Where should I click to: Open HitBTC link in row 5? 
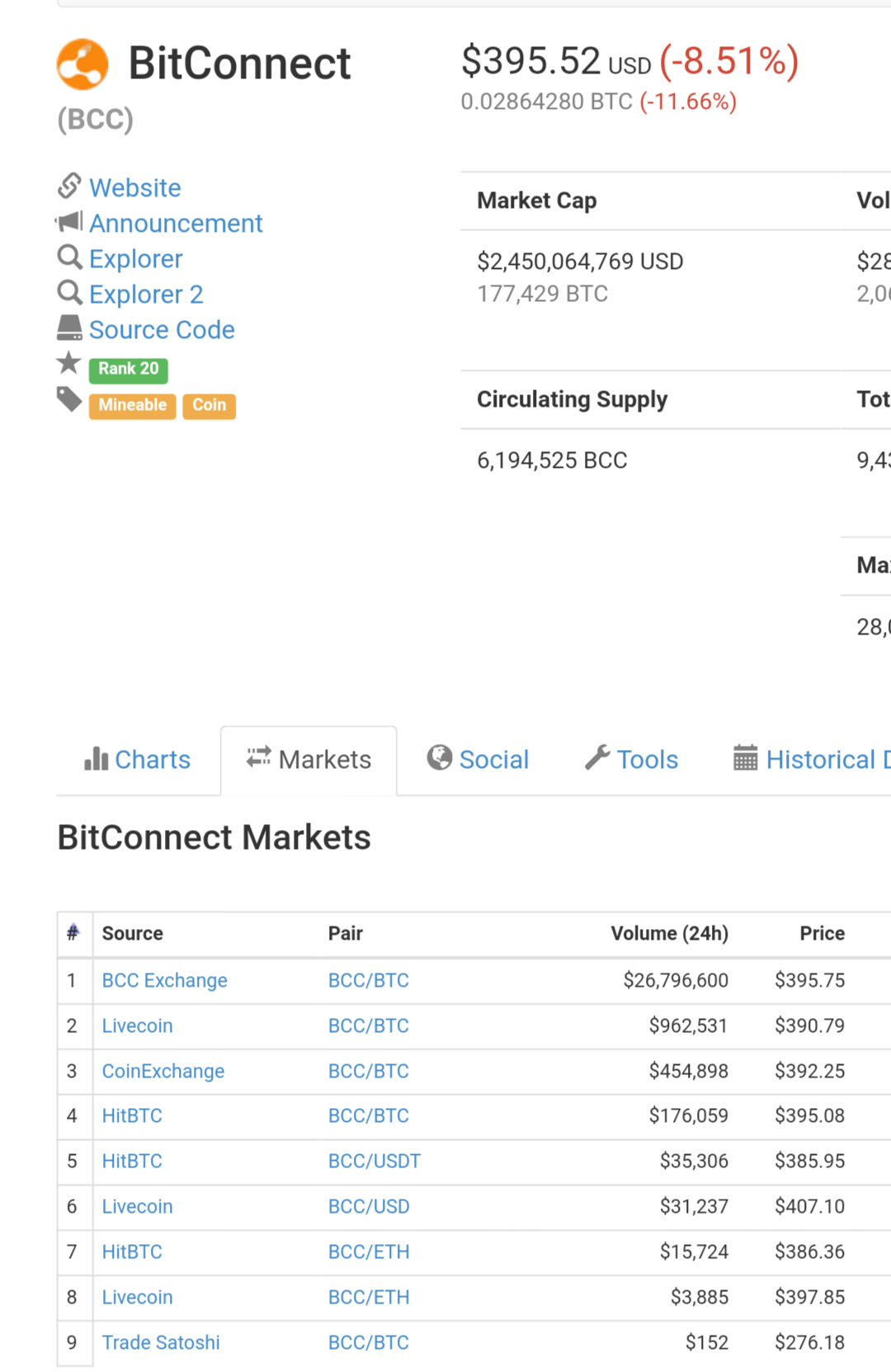[132, 1161]
